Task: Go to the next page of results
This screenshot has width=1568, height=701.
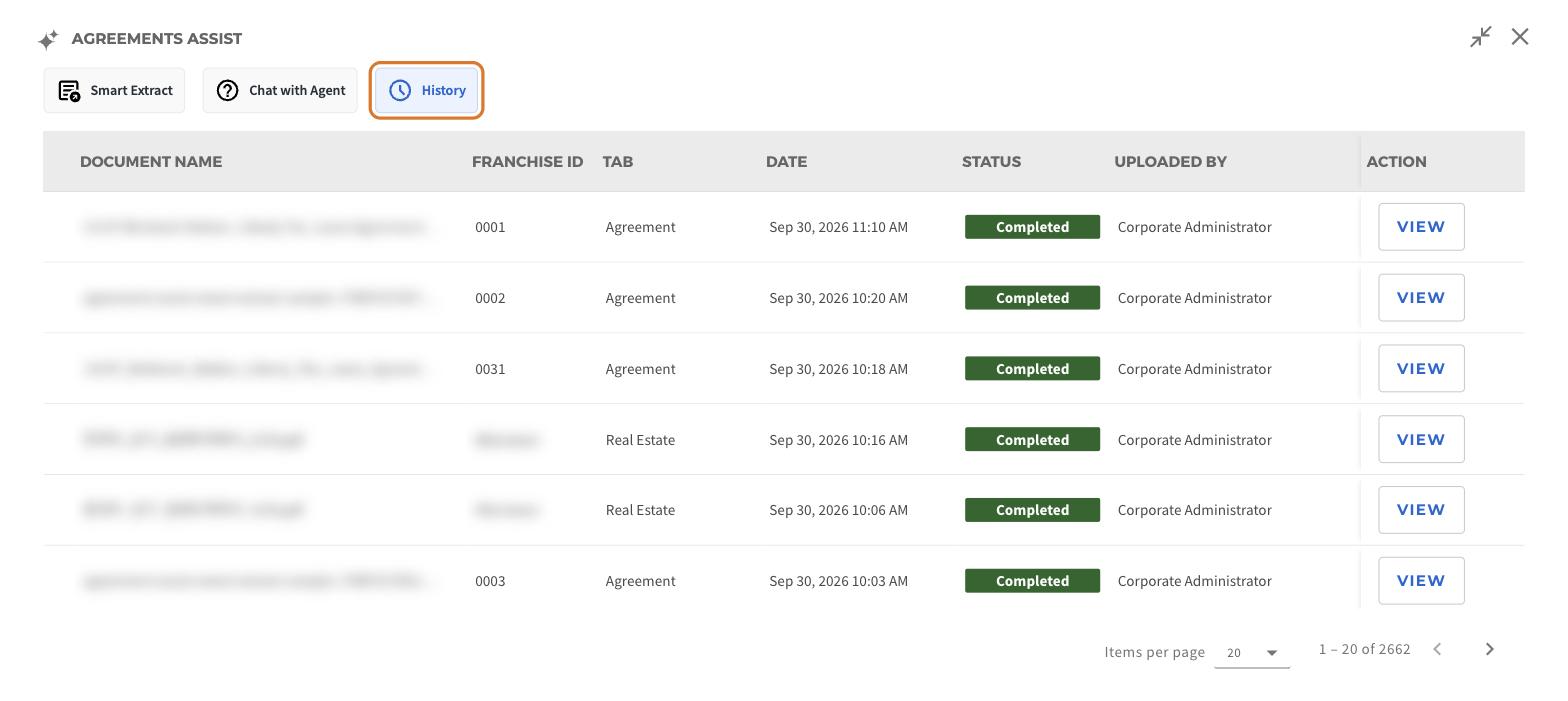Action: [x=1490, y=649]
